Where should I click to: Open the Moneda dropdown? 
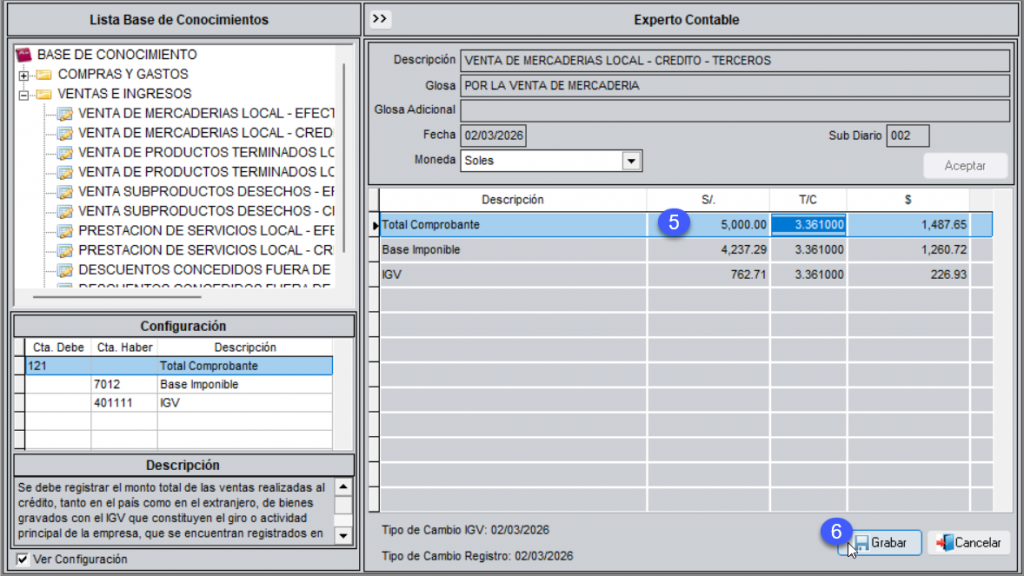[631, 161]
